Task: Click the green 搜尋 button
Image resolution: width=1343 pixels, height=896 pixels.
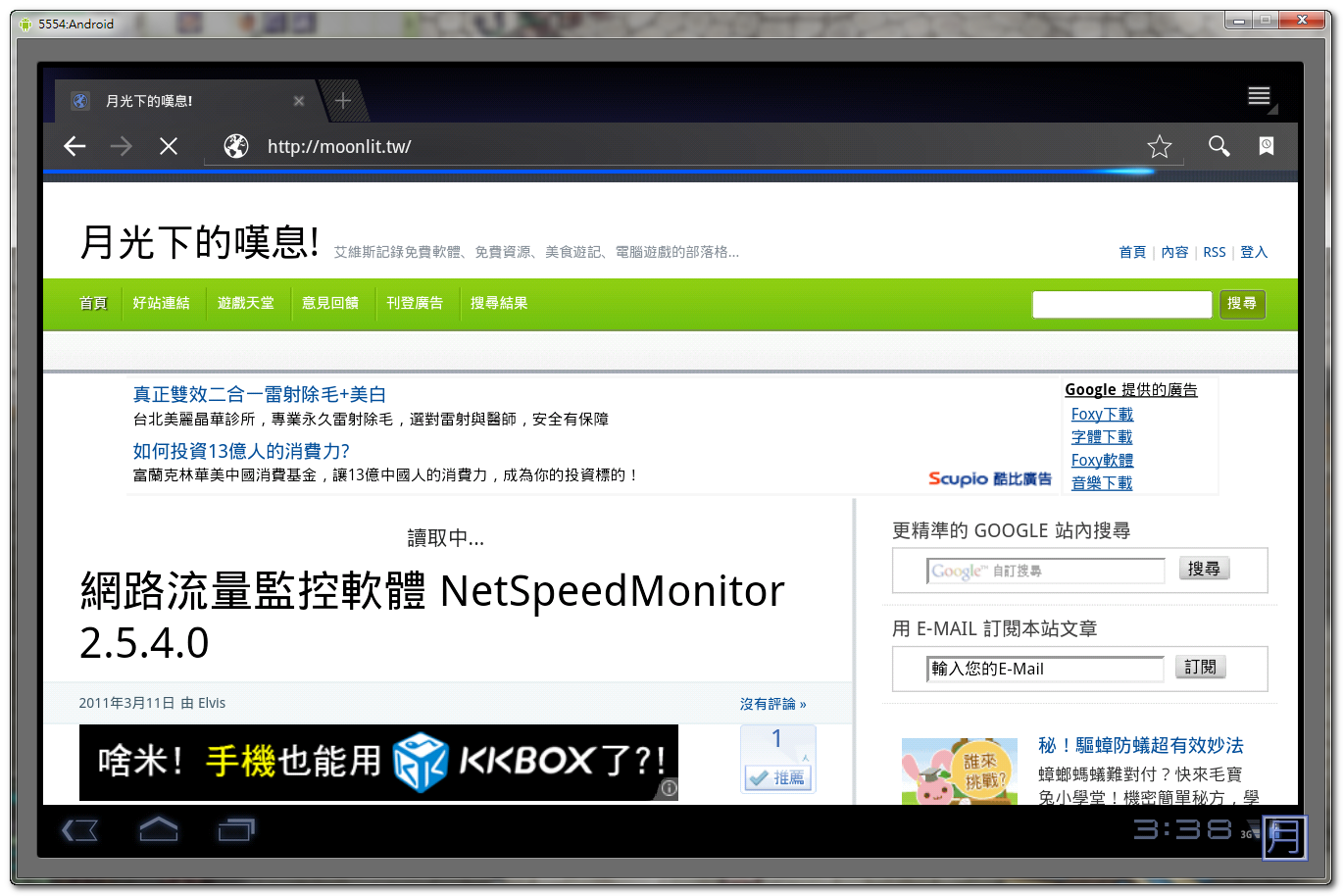Action: [1242, 304]
